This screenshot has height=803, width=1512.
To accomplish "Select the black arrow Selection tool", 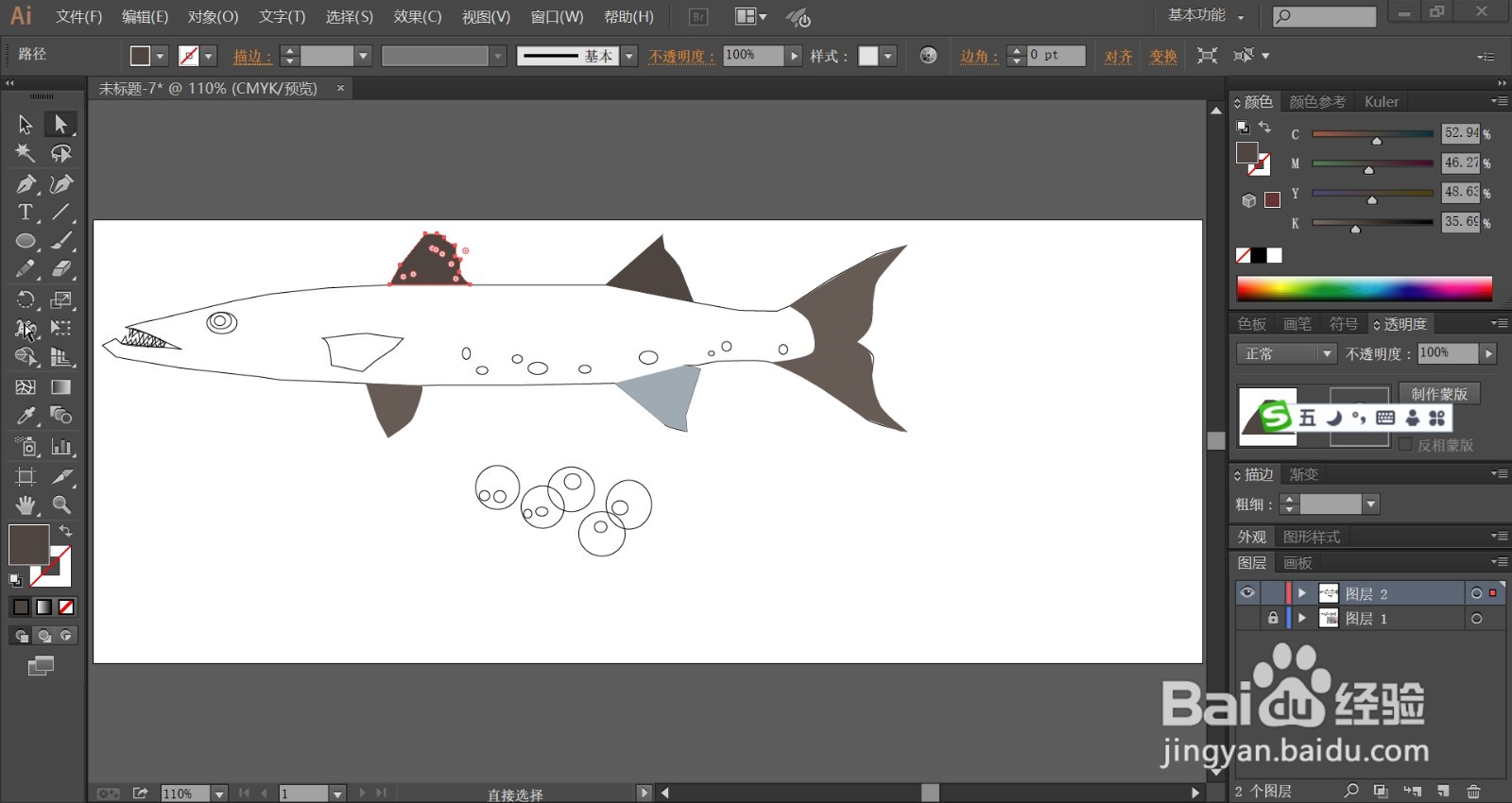I will (x=26, y=124).
